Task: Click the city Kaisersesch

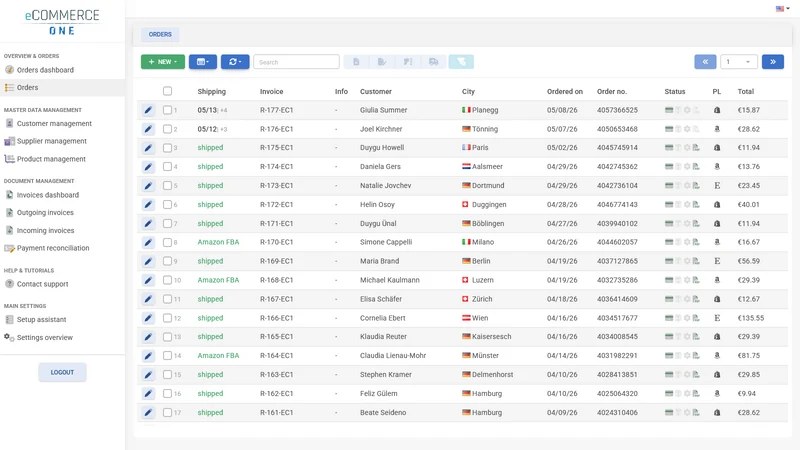Action: [x=491, y=337]
